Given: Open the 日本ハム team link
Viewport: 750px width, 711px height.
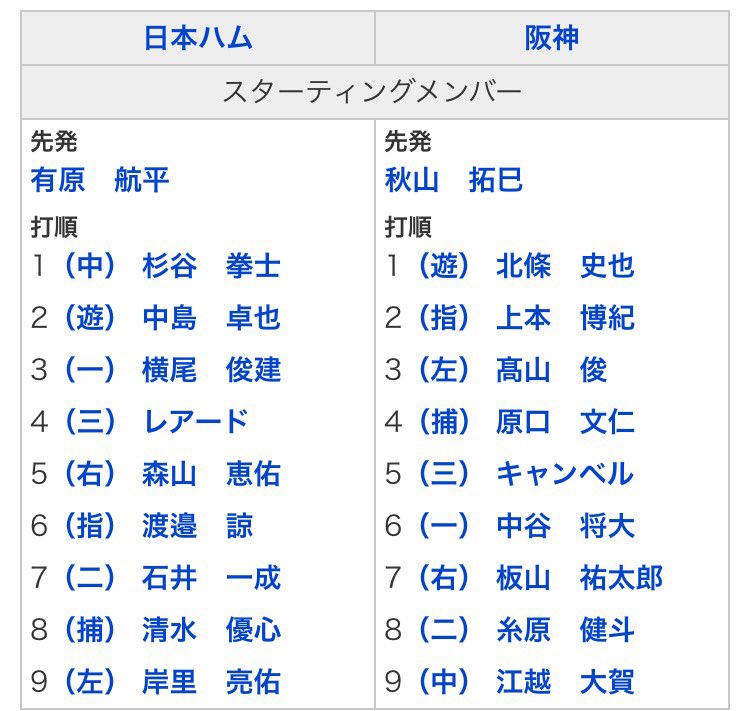Looking at the screenshot, I should click(x=198, y=39).
